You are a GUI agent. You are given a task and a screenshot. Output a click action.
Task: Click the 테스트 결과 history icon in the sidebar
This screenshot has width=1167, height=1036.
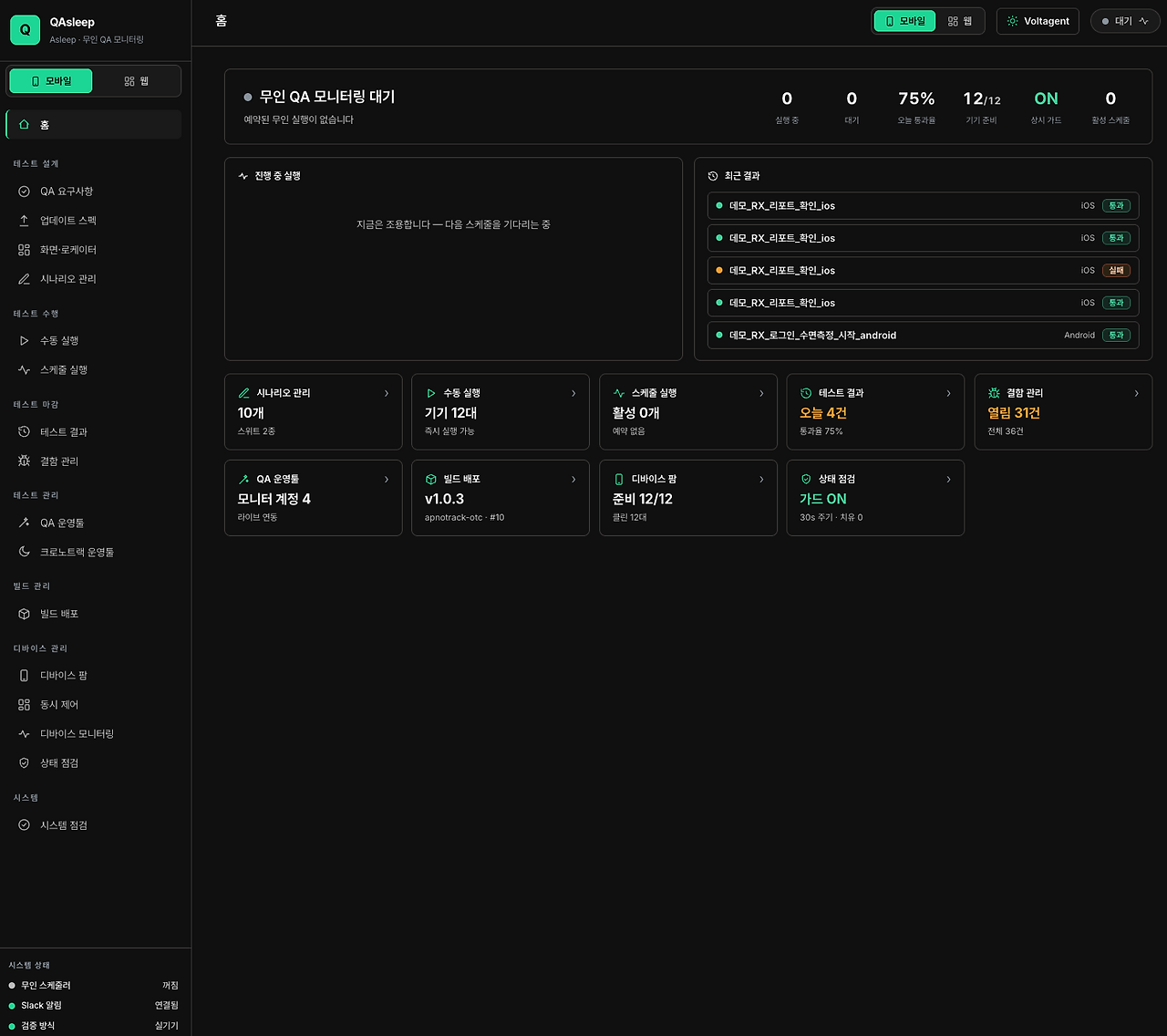pos(25,432)
